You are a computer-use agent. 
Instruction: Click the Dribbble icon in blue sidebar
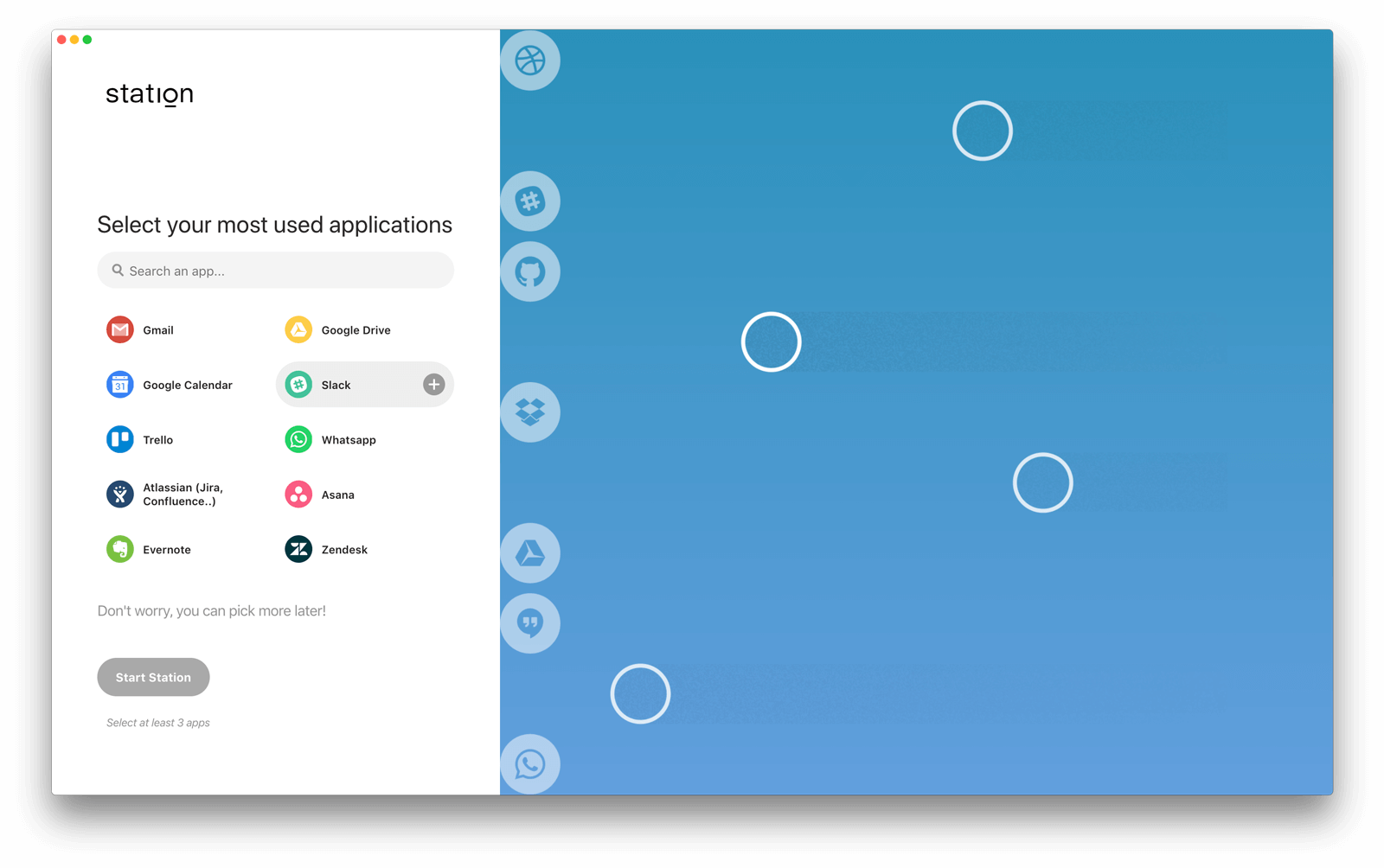pos(530,61)
